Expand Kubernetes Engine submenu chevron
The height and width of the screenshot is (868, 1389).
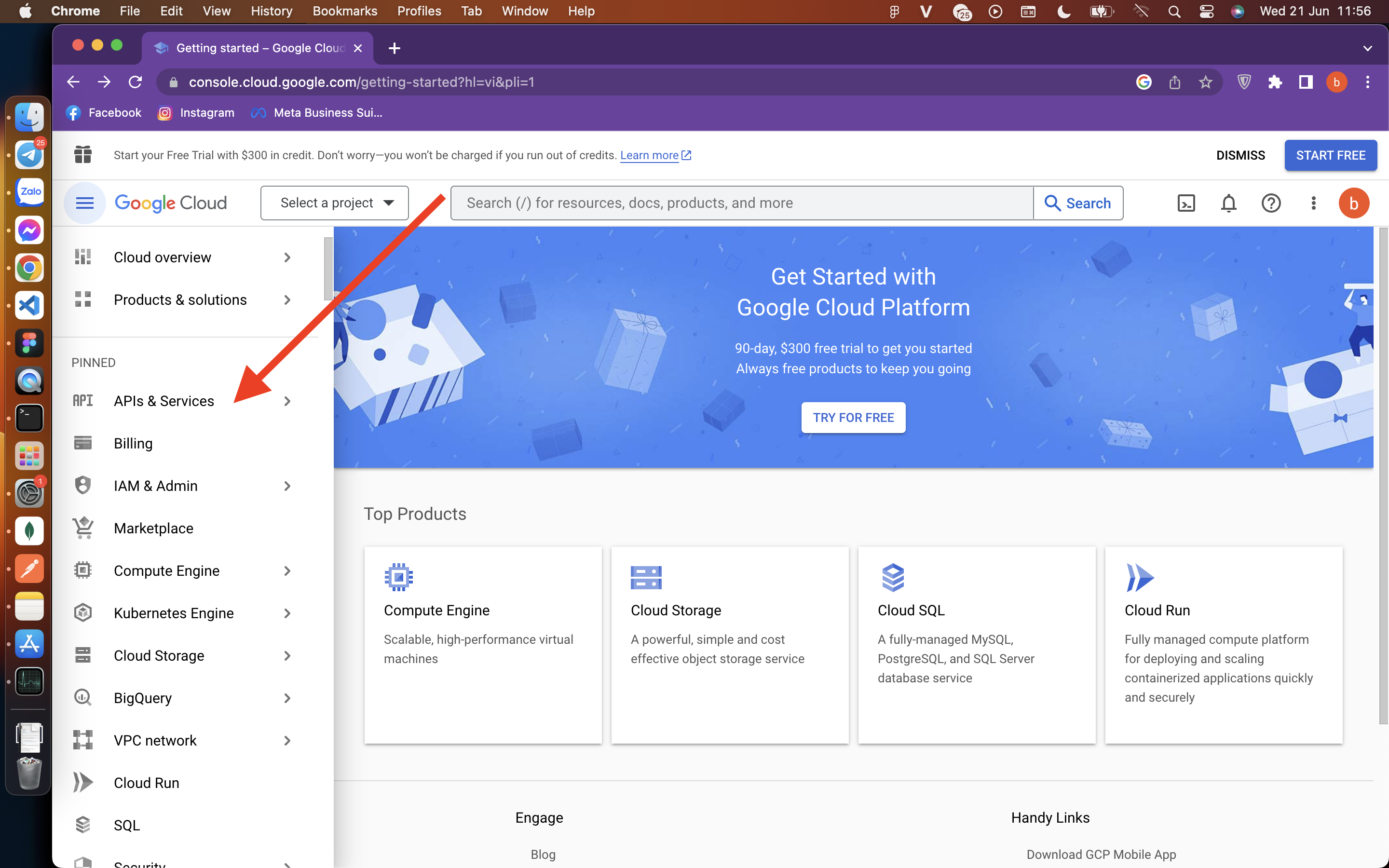coord(287,613)
